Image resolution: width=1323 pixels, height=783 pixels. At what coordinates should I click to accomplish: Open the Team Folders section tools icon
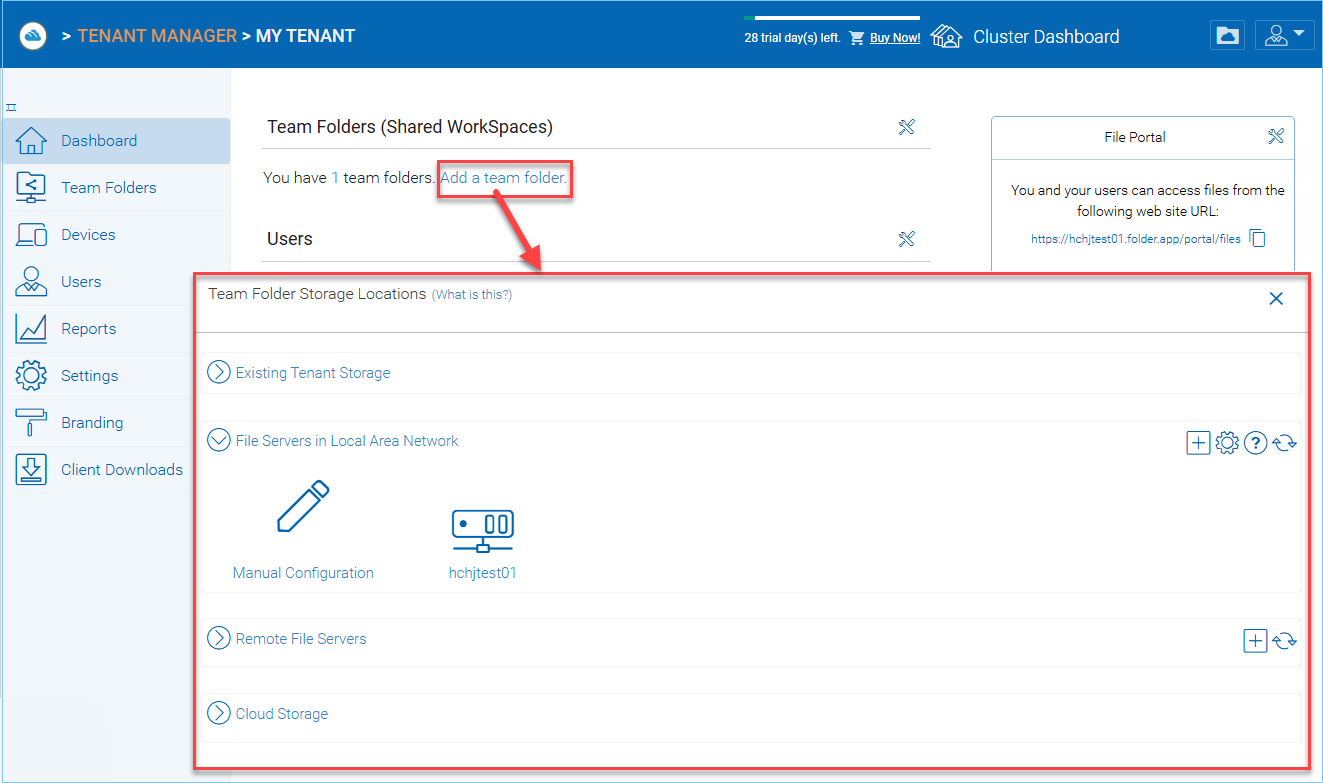click(x=907, y=127)
